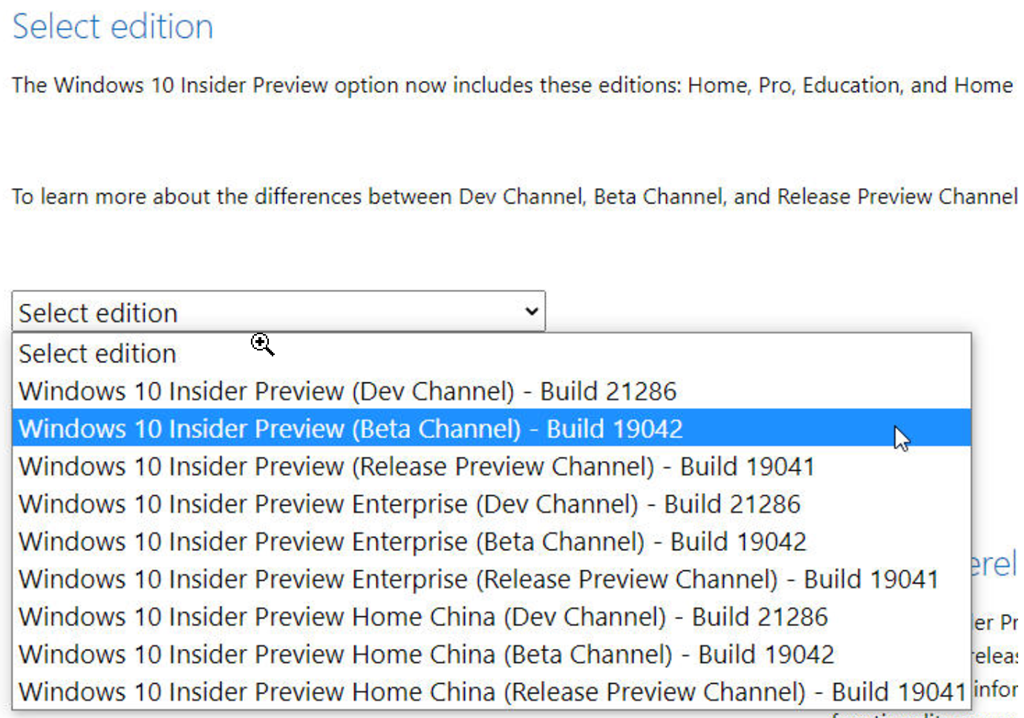Select Home China (Beta Channel) Build 19042
Screen dimensions: 1024x718
(x=426, y=655)
